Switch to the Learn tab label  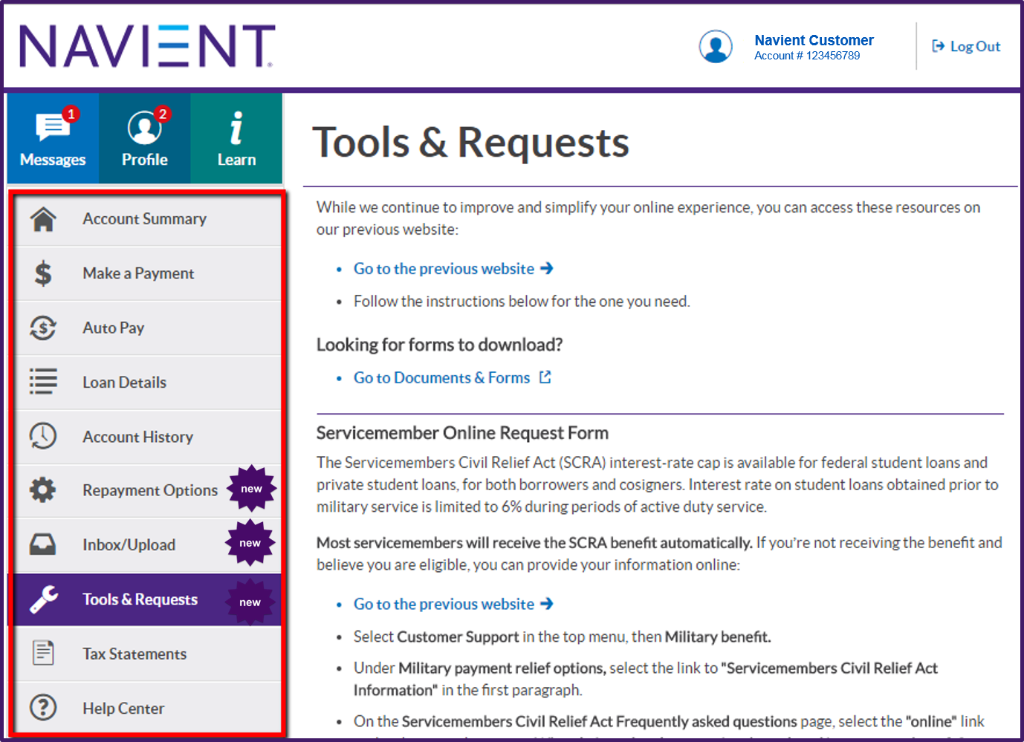236,159
